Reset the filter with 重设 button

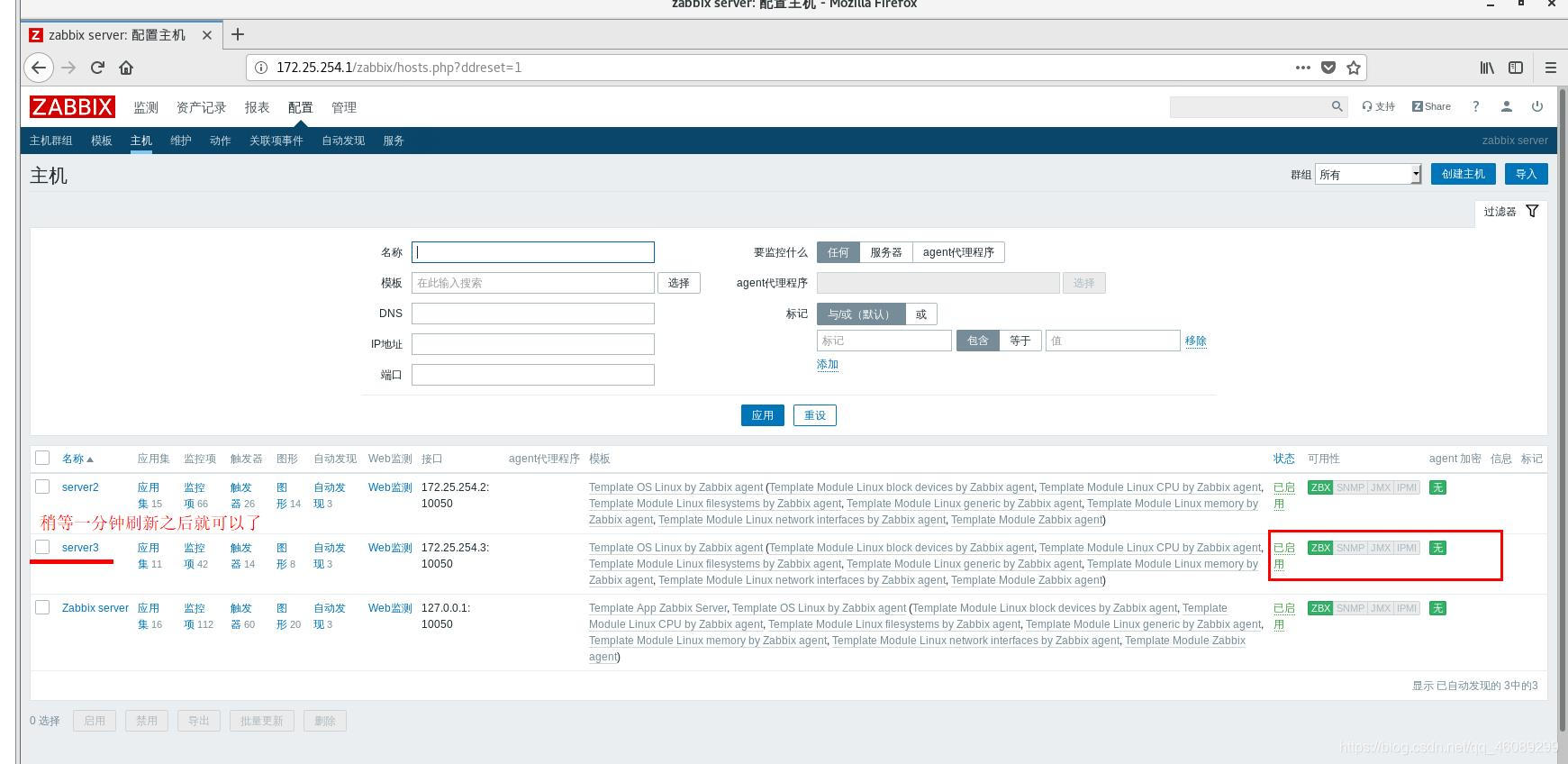pos(815,415)
